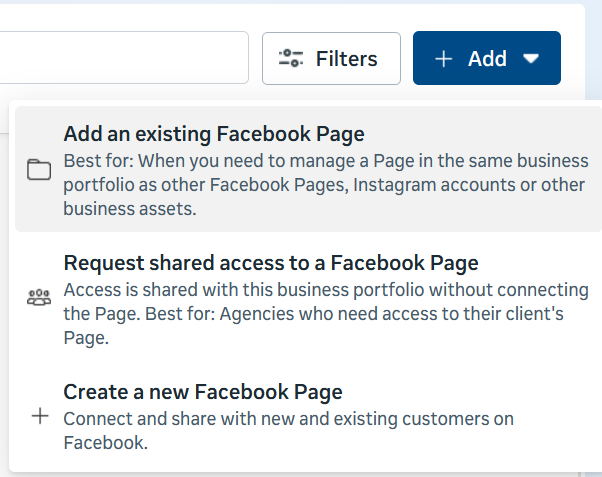Click the sliders icon on the Filters button
Screen dimensions: 602x477
pyautogui.click(x=291, y=59)
